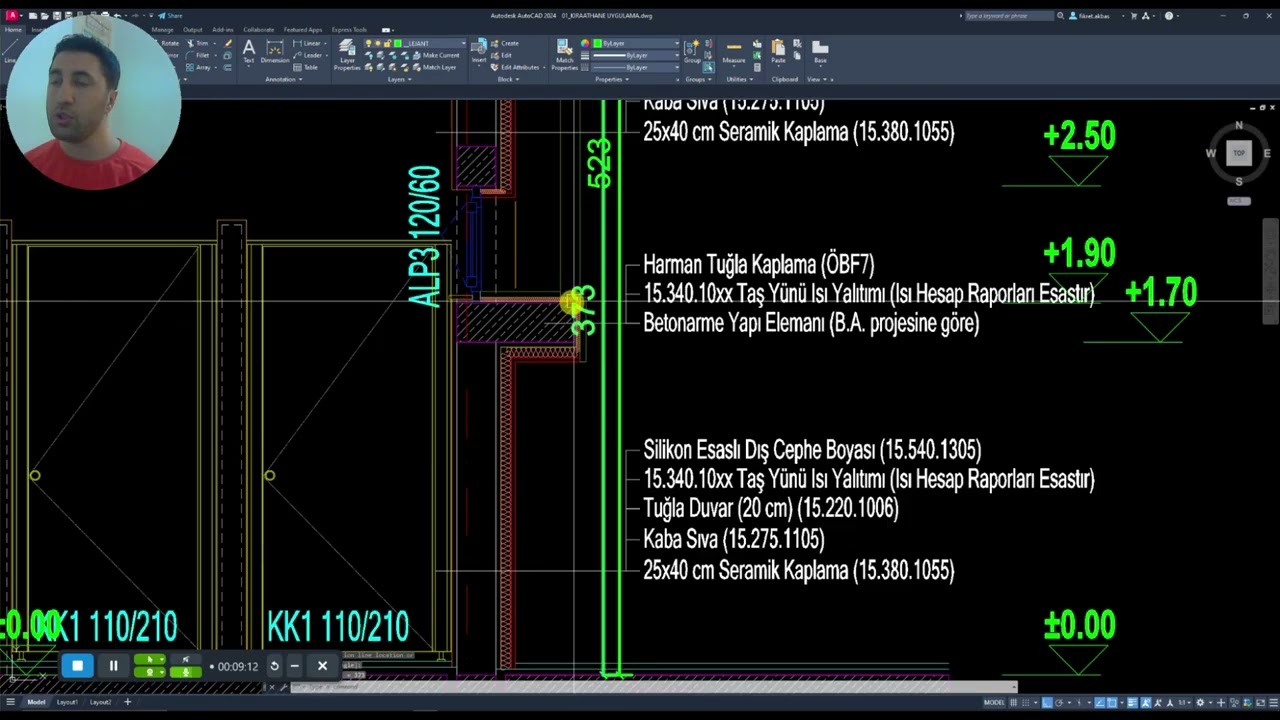Click the Base view tool
1280x720 pixels.
point(820,52)
